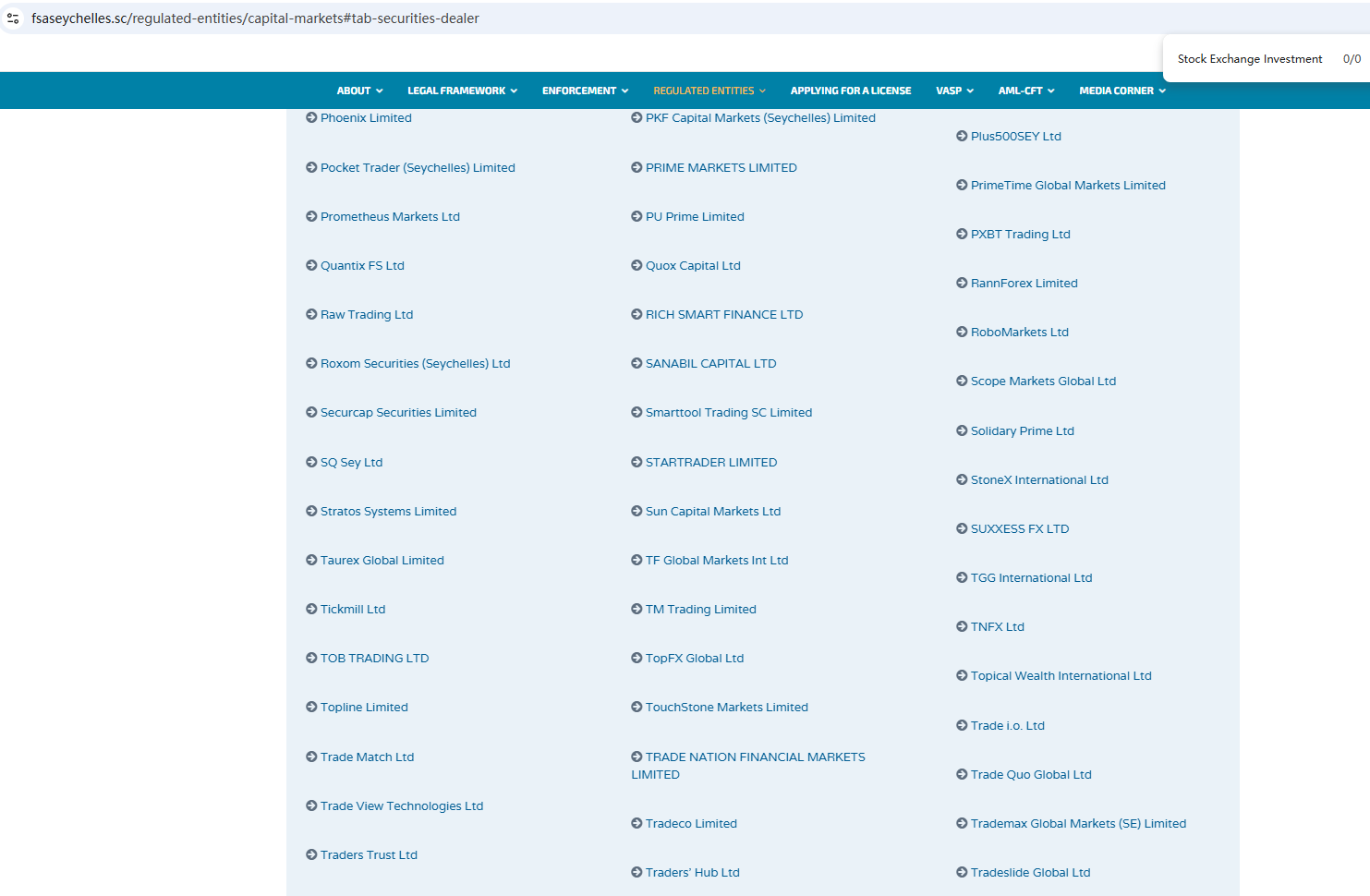1370x896 pixels.
Task: Click arrow icon beside PU Prime Limited
Action: click(x=637, y=216)
